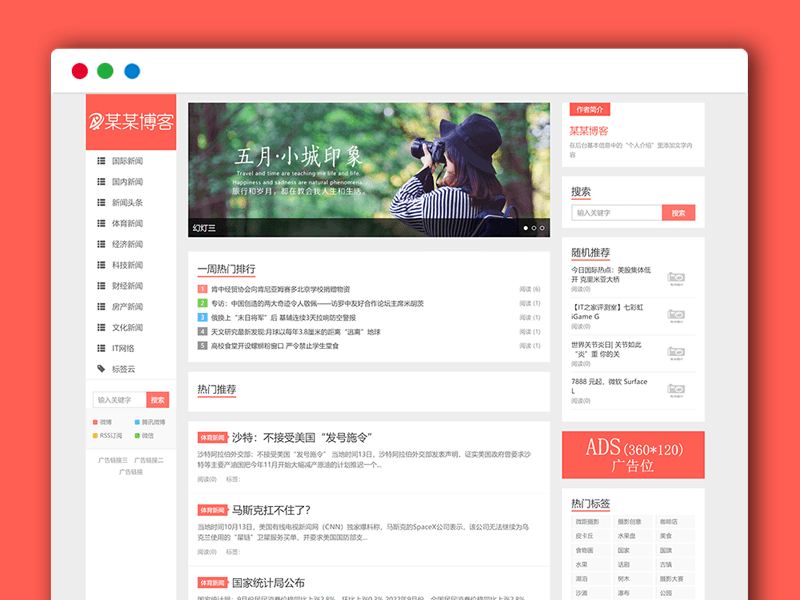800x600 pixels.
Task: Click the thumbnail icon beside the iGame article
Action: point(676,315)
